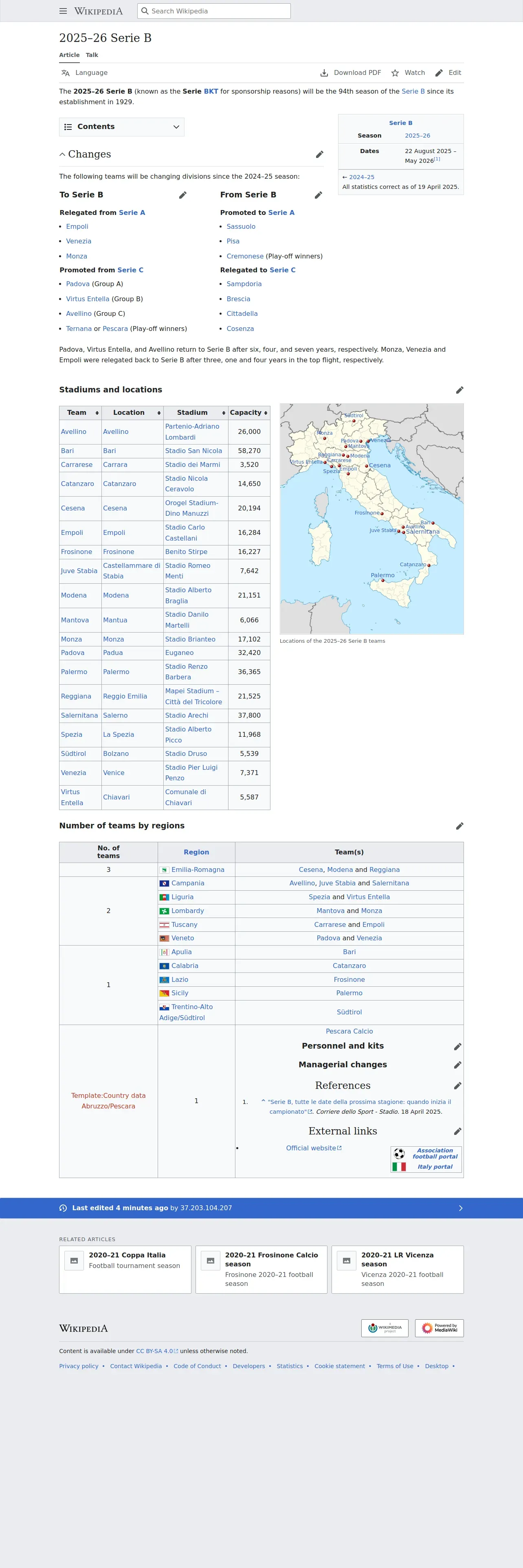The width and height of the screenshot is (523, 1568).
Task: Open the 2024–25 previous season link
Action: click(x=362, y=177)
